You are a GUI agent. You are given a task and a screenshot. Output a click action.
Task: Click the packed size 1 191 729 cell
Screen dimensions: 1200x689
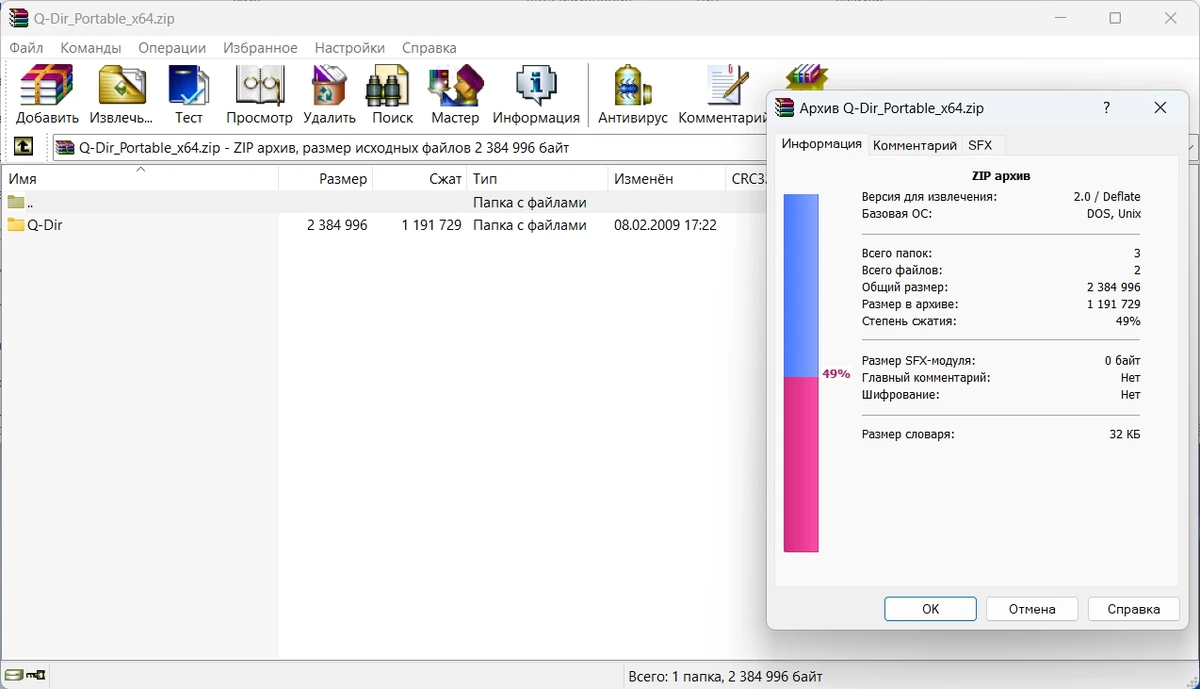pos(432,225)
